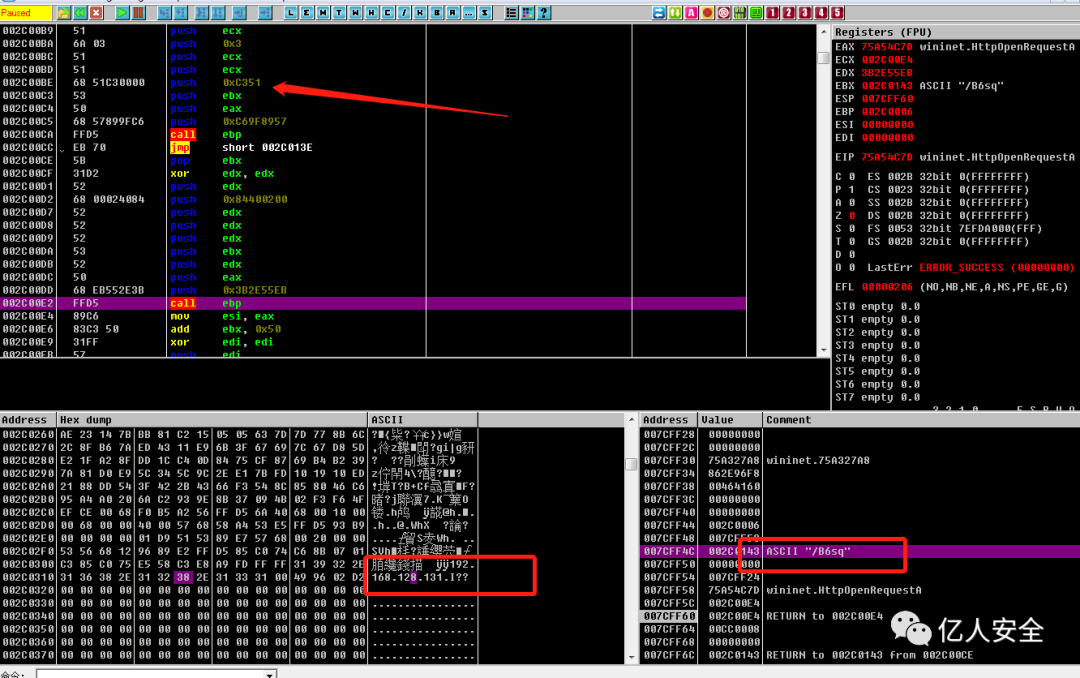The width and height of the screenshot is (1080, 678).
Task: Click the dump pane Hex dump column header
Action: coord(212,420)
